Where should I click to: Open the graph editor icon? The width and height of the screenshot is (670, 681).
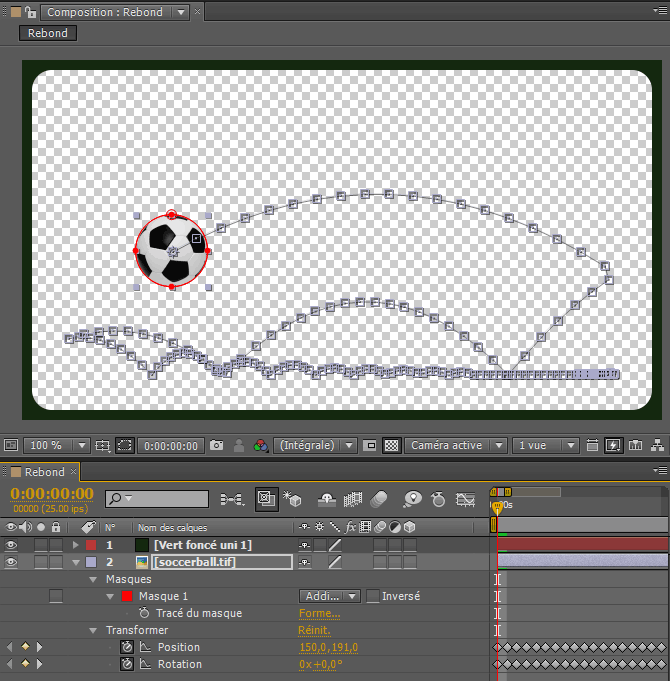[x=465, y=499]
